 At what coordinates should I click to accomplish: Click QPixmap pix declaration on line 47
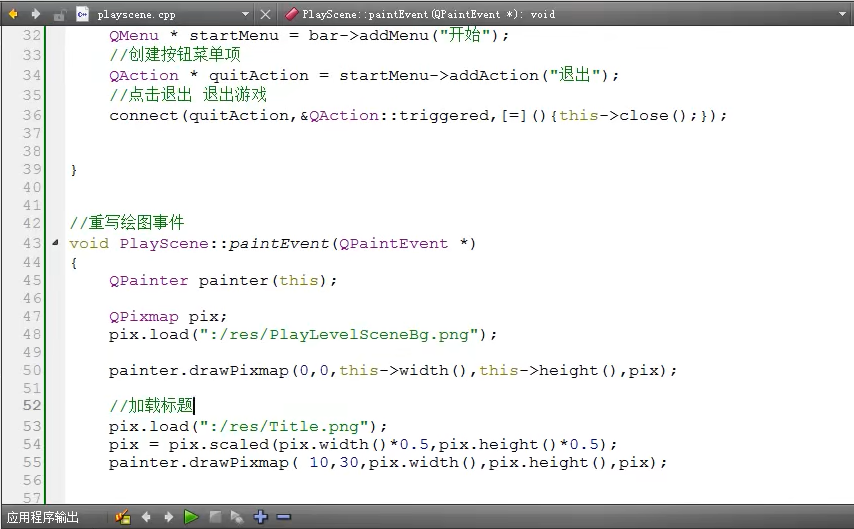coord(168,317)
